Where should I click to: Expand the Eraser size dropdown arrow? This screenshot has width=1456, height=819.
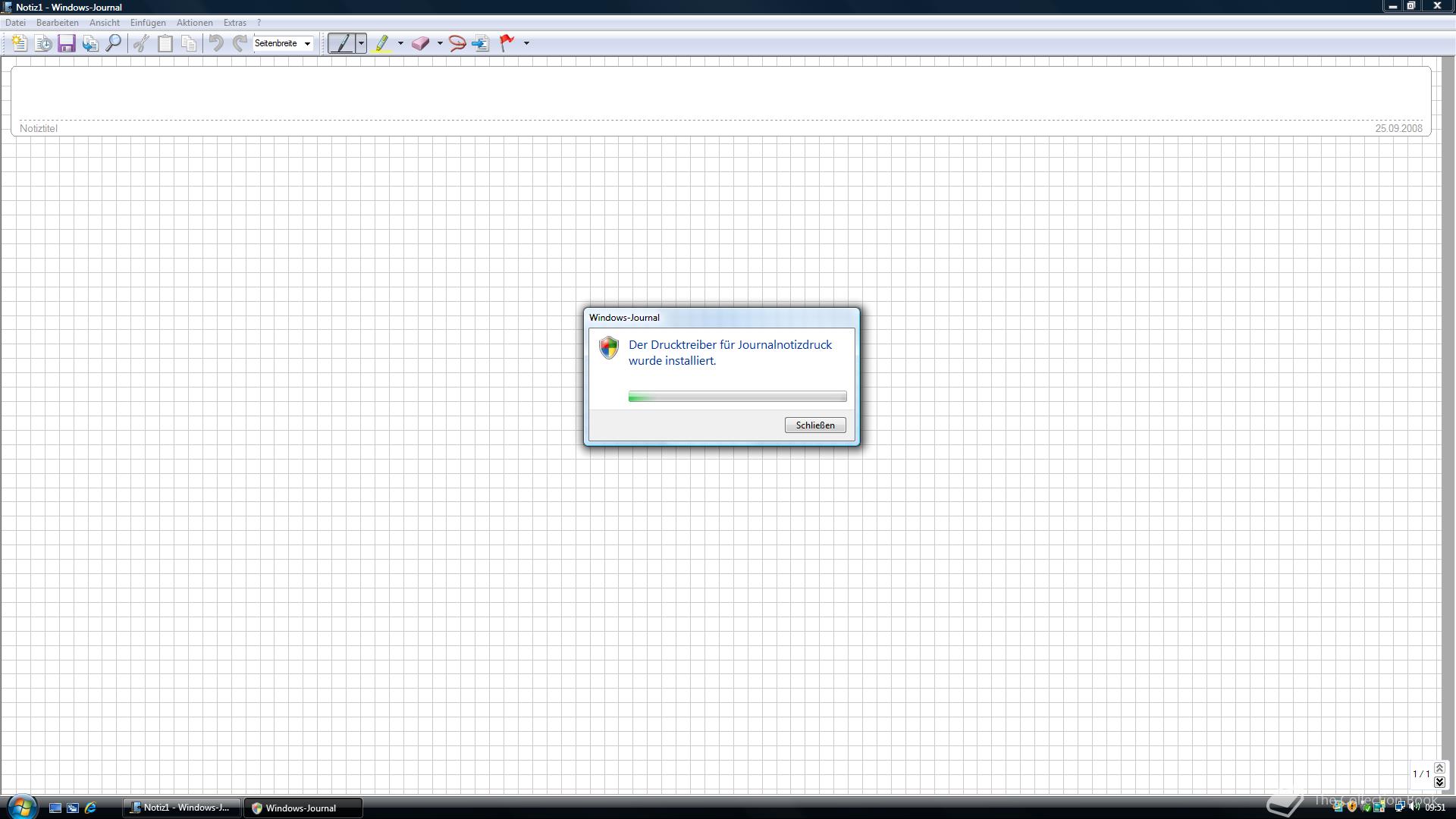tap(440, 43)
